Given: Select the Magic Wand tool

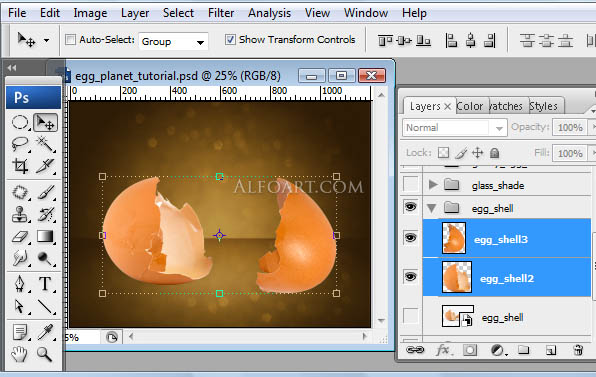Looking at the screenshot, I should (x=45, y=144).
